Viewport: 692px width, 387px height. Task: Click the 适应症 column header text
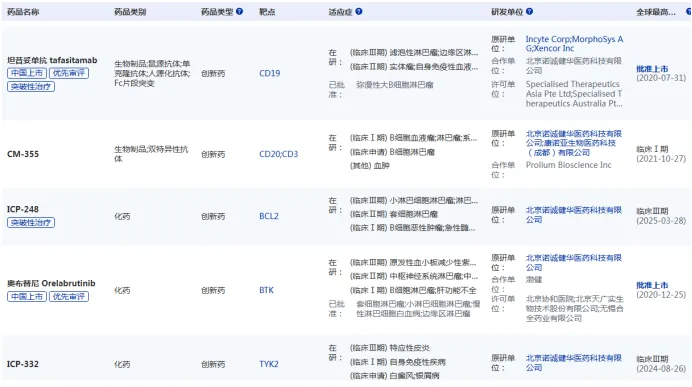(340, 12)
